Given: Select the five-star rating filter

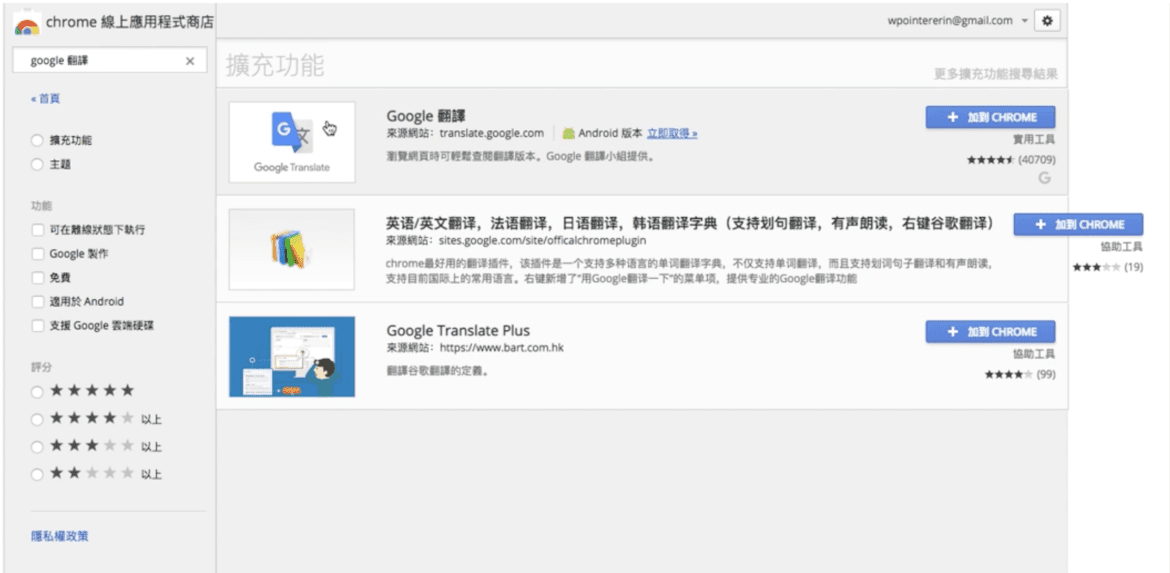Looking at the screenshot, I should click(37, 391).
